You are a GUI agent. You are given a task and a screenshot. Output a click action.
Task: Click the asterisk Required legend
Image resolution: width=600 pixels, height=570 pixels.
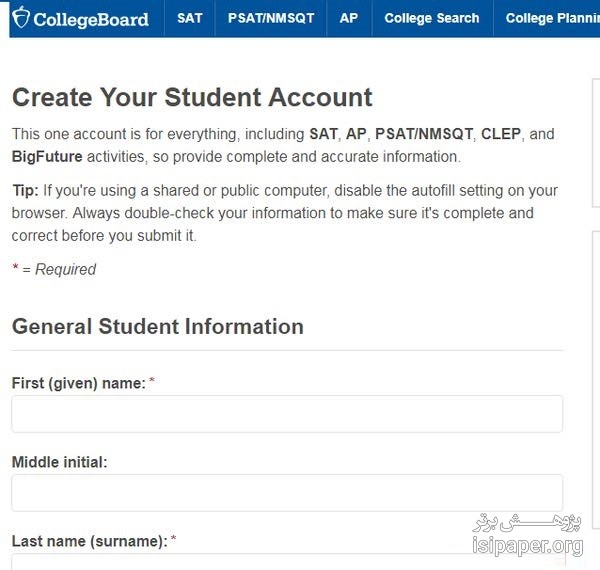[54, 269]
